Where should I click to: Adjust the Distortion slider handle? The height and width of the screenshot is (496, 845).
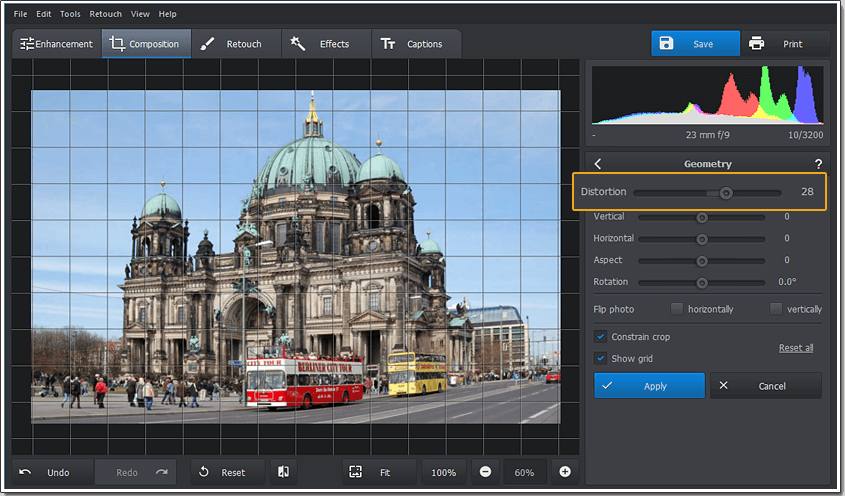[x=726, y=192]
